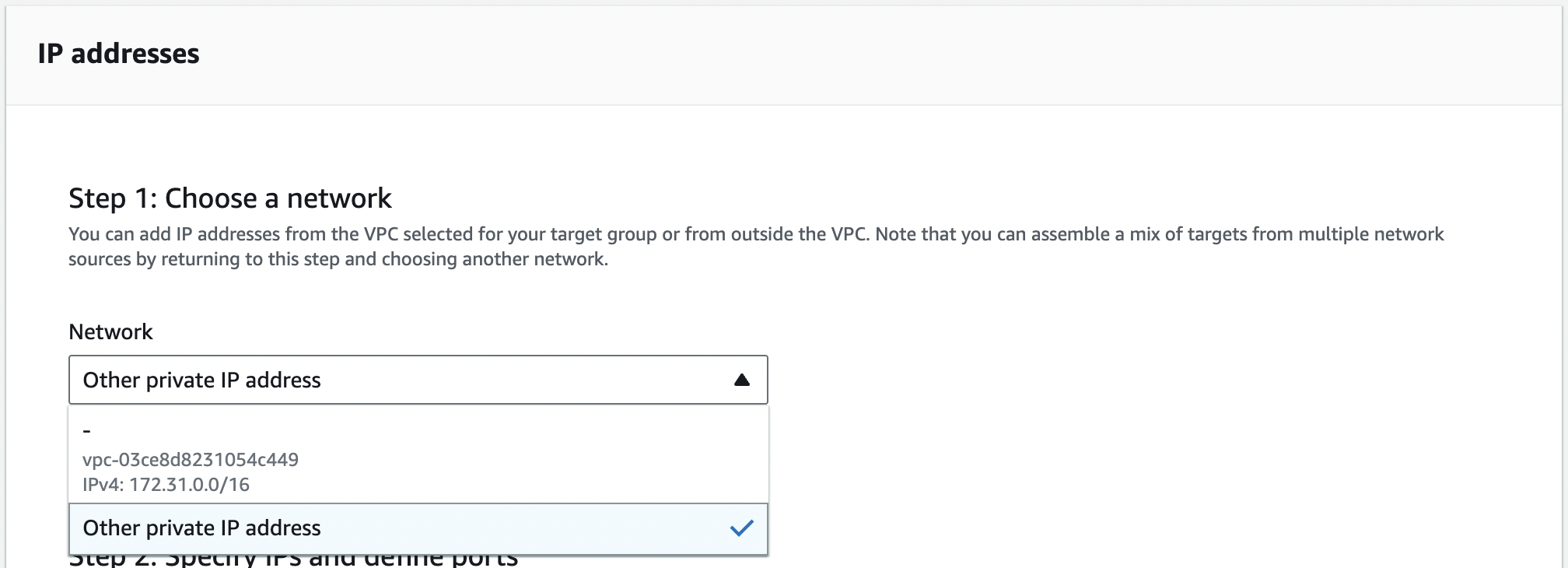1568x568 pixels.
Task: Click the words "target group" in the description
Action: click(x=604, y=234)
